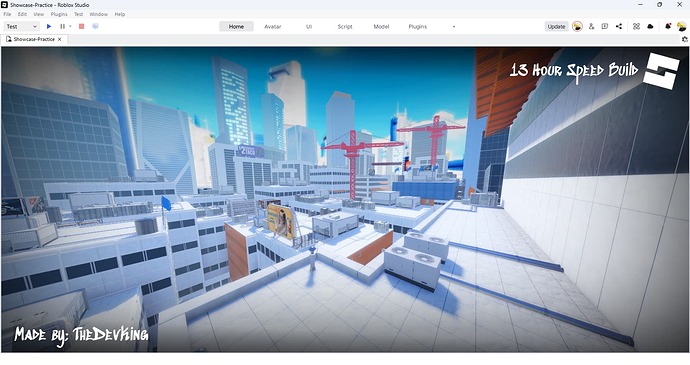Screen dimensions: 690x365
Task: Switch to the Plugins ribbon tab
Action: tap(418, 26)
